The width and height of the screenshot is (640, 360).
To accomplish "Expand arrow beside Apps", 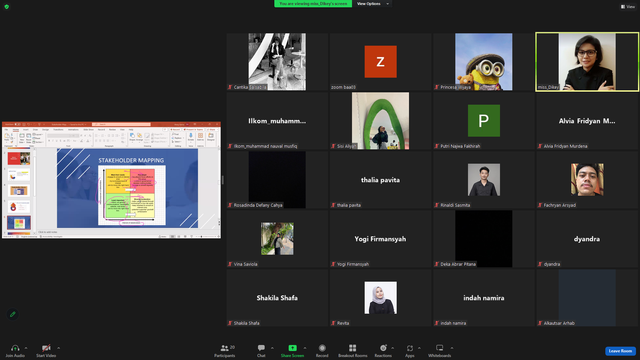I will [x=419, y=348].
